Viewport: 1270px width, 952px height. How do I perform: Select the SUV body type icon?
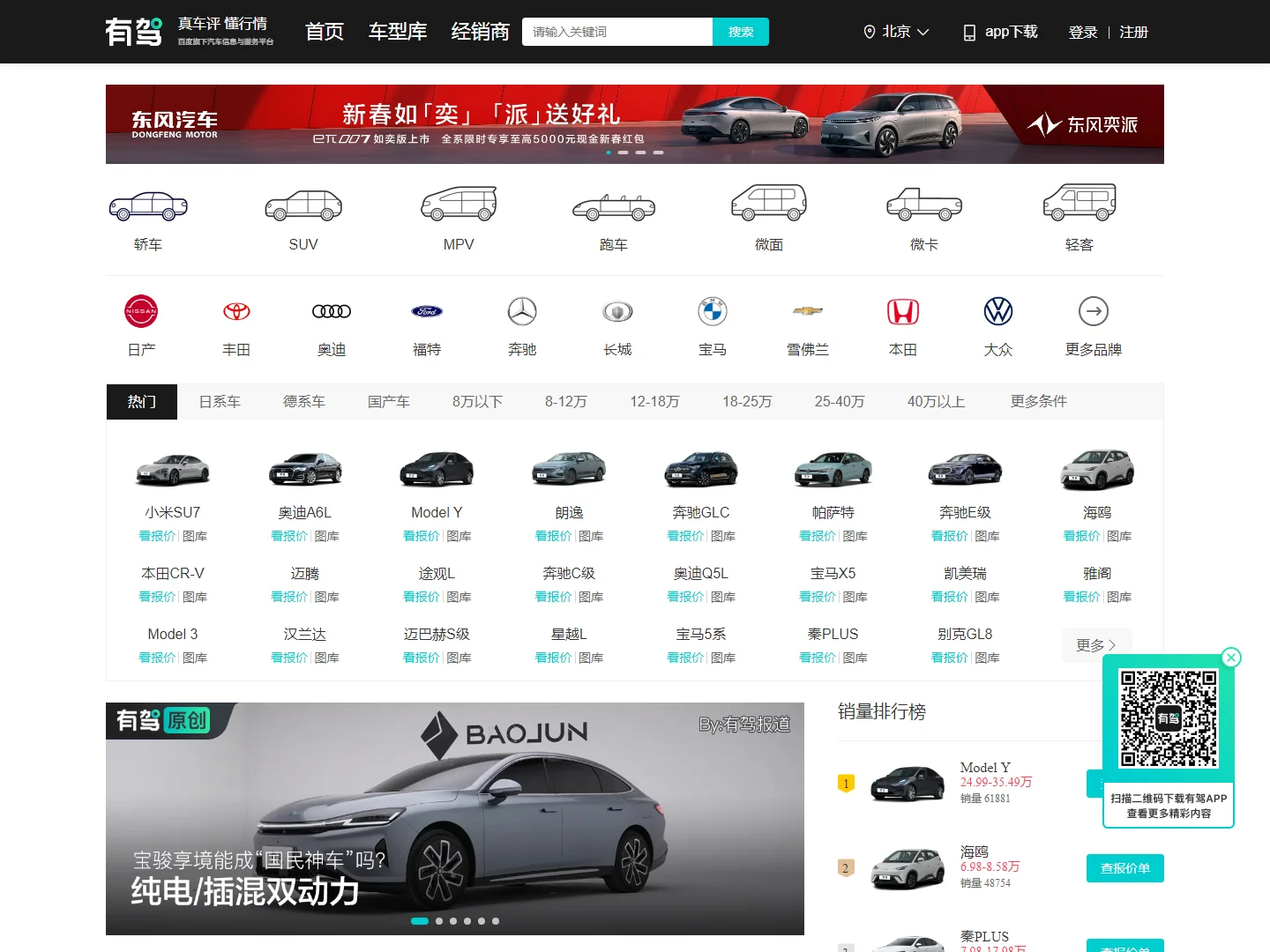[x=303, y=206]
